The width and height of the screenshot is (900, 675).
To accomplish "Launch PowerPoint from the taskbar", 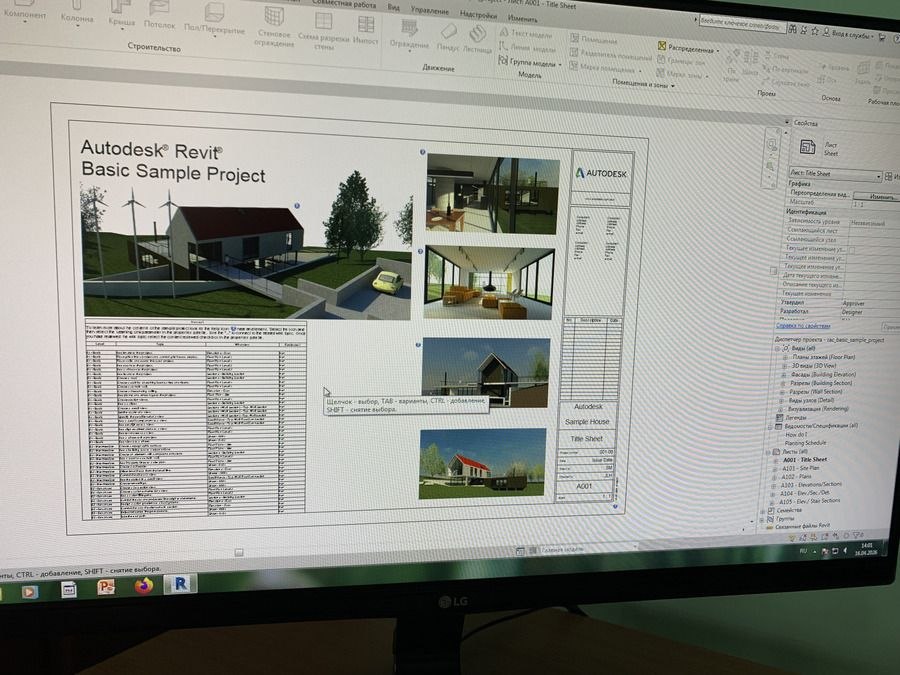I will point(106,588).
